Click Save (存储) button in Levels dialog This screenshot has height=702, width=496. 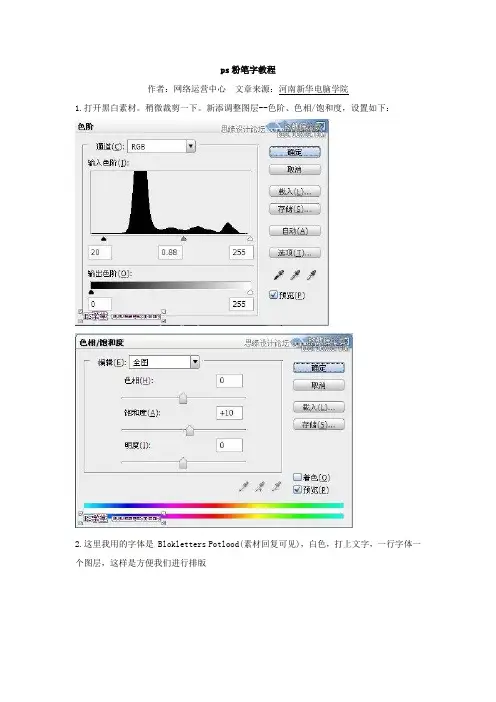click(x=295, y=209)
